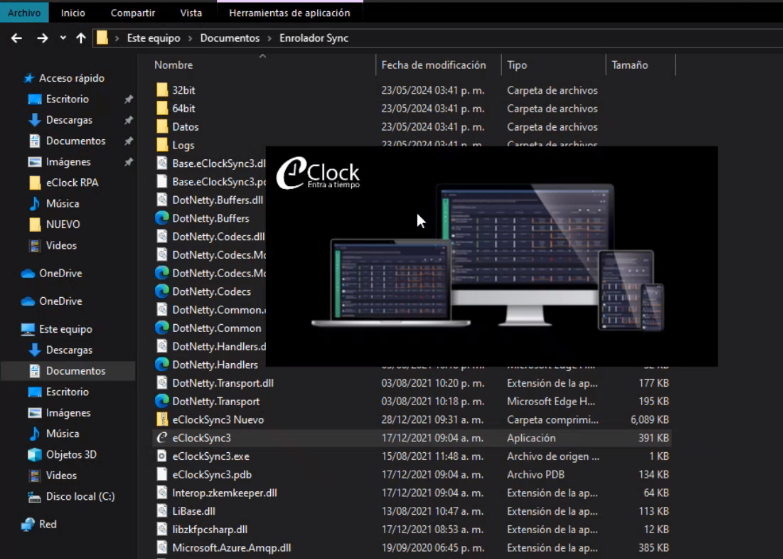Select DotNetty.Handlers Edge file icon
This screenshot has height=559, width=783.
(x=162, y=365)
